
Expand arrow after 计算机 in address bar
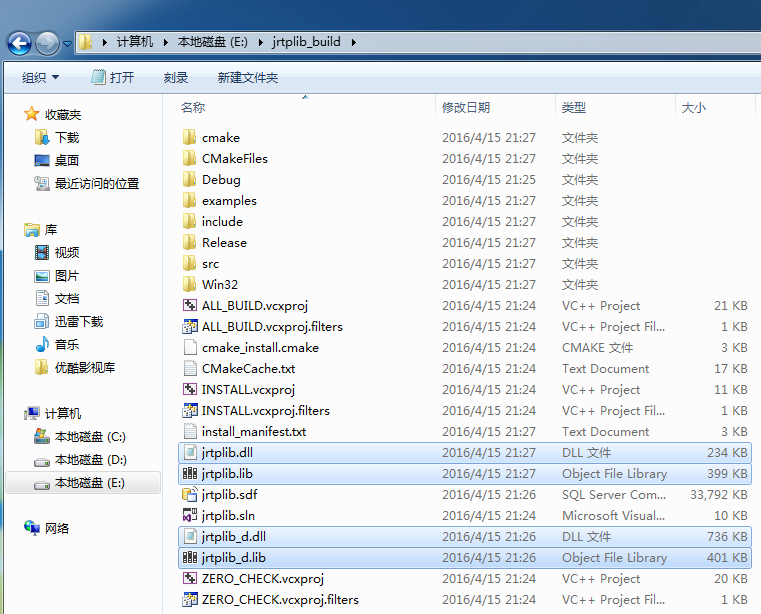tap(165, 42)
